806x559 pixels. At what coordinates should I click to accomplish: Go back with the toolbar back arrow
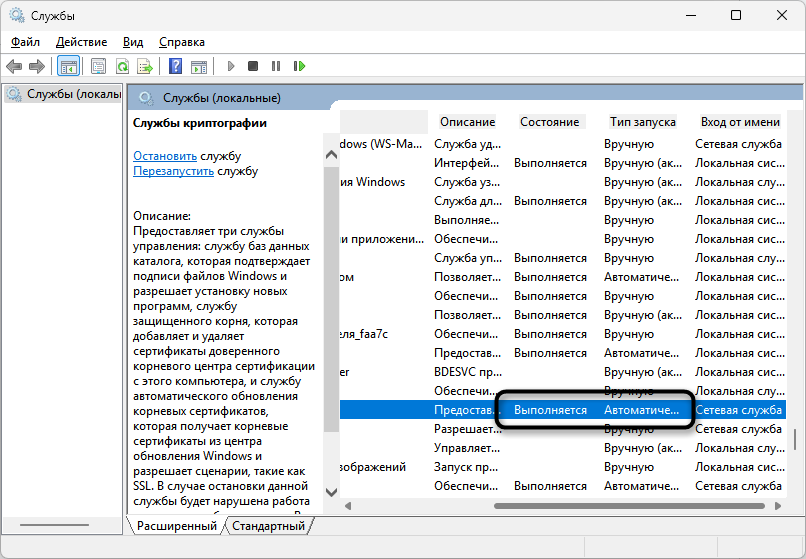(14, 66)
